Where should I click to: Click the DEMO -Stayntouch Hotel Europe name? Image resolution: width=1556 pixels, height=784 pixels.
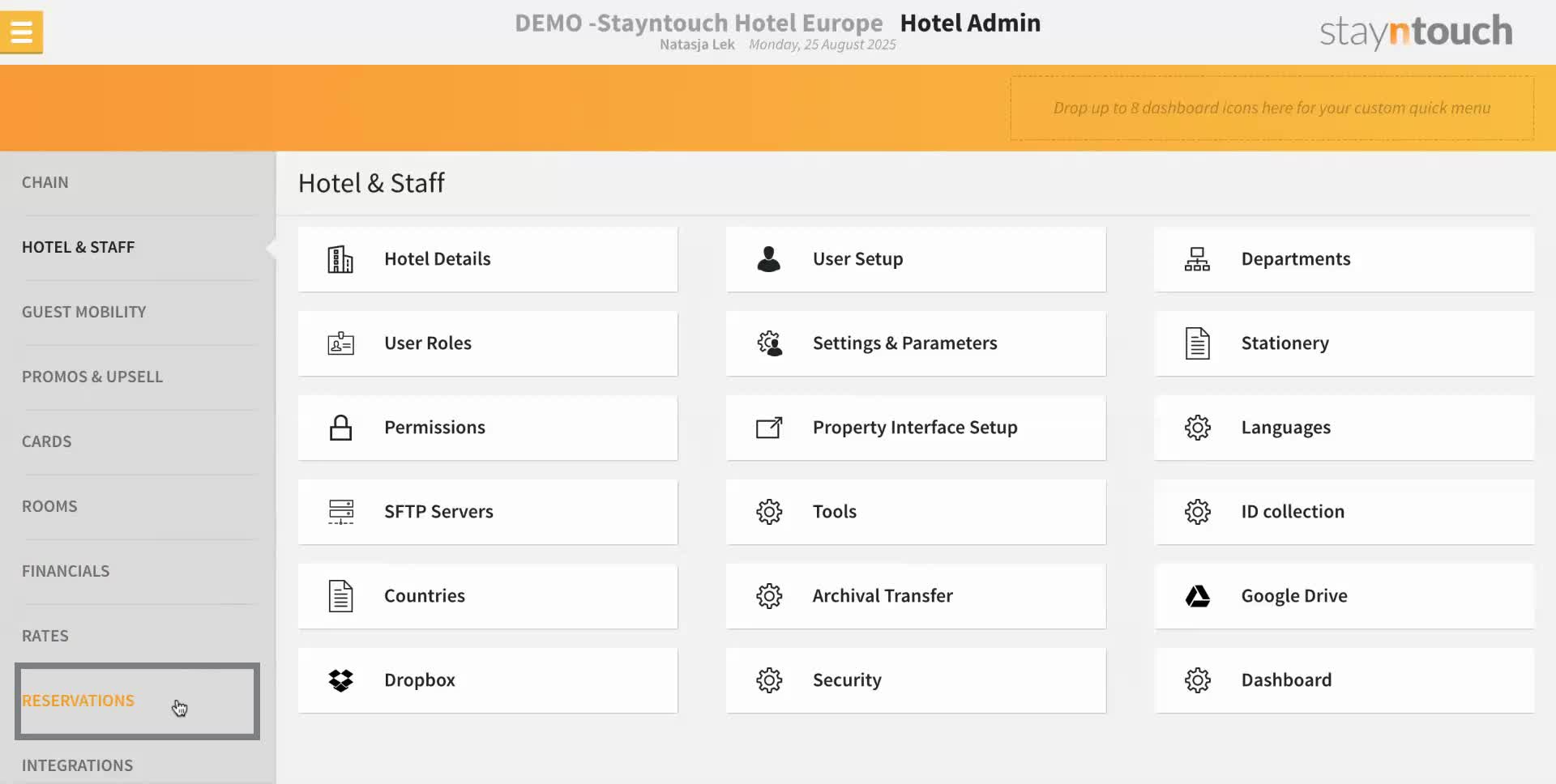point(699,23)
